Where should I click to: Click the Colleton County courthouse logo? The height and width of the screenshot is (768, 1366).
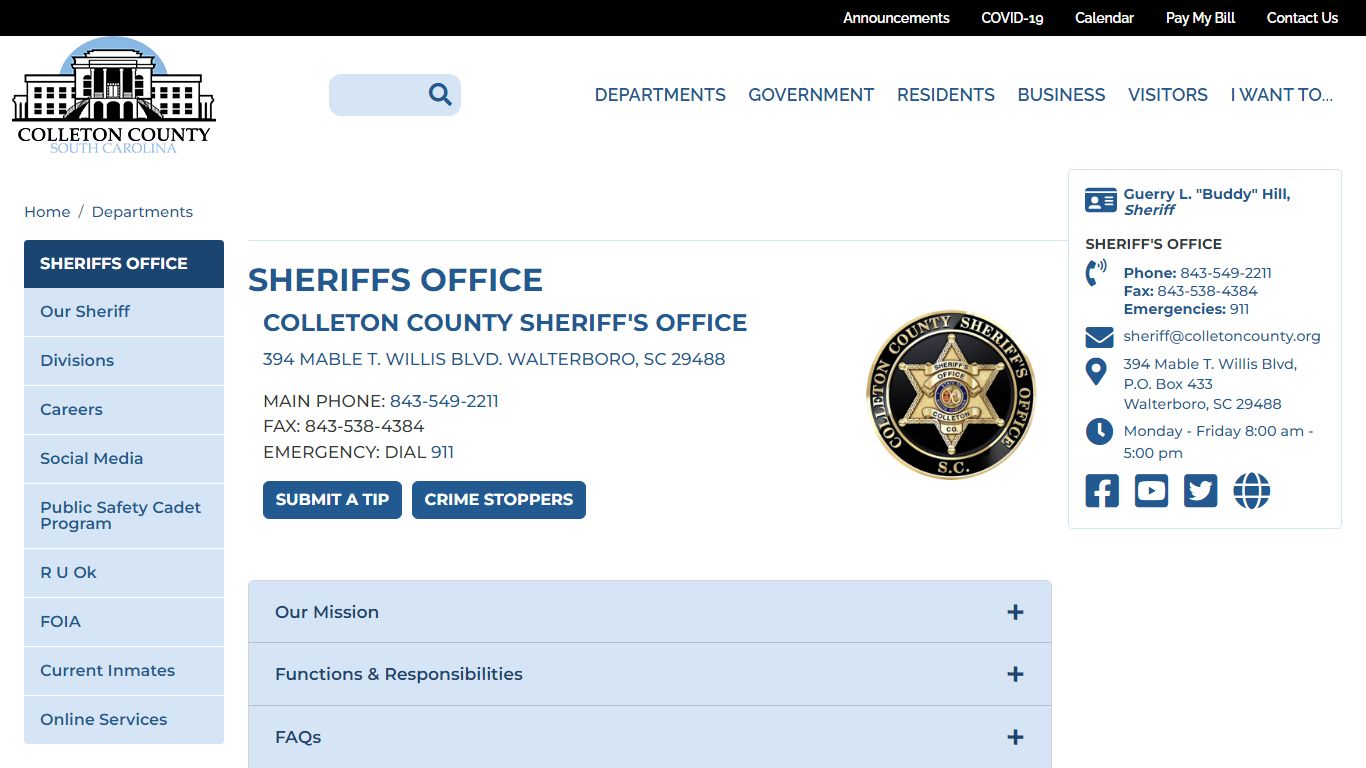point(113,96)
